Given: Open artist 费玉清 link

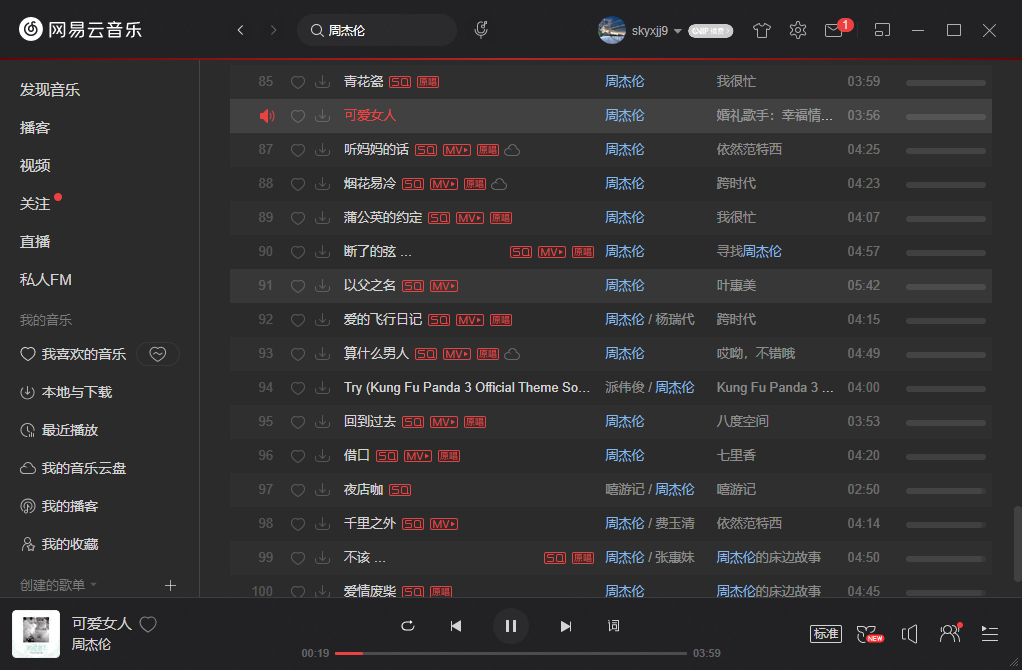Looking at the screenshot, I should (675, 523).
